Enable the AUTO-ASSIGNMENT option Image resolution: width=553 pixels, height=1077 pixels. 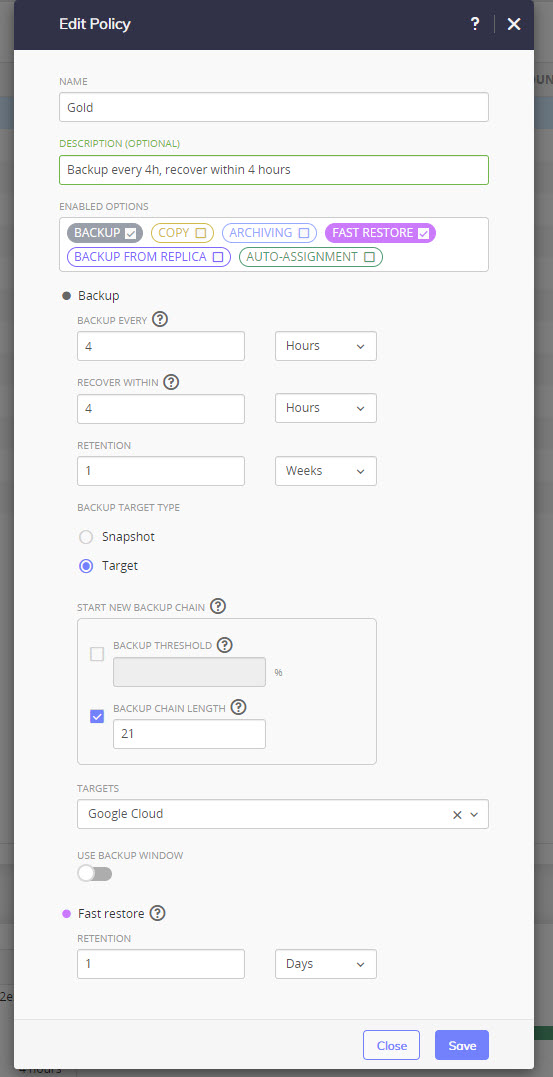[x=311, y=257]
